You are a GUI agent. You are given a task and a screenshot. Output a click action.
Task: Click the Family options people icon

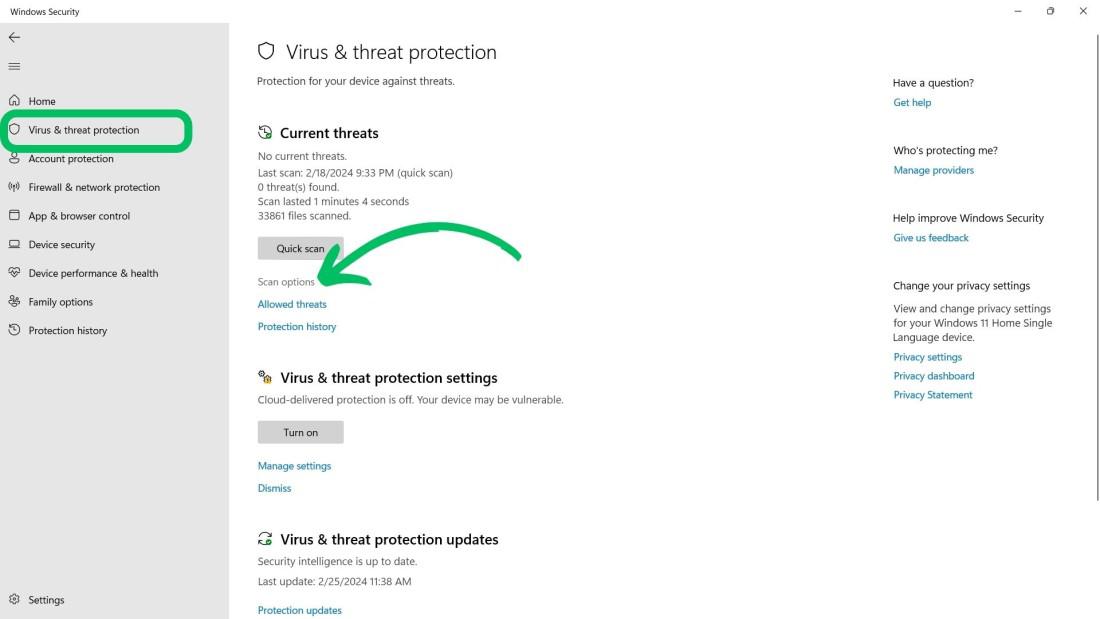tap(14, 301)
